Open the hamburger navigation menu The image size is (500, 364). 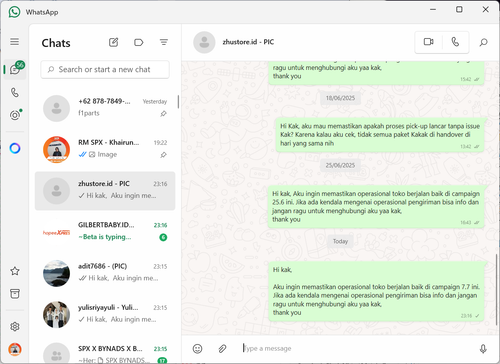pos(14,42)
